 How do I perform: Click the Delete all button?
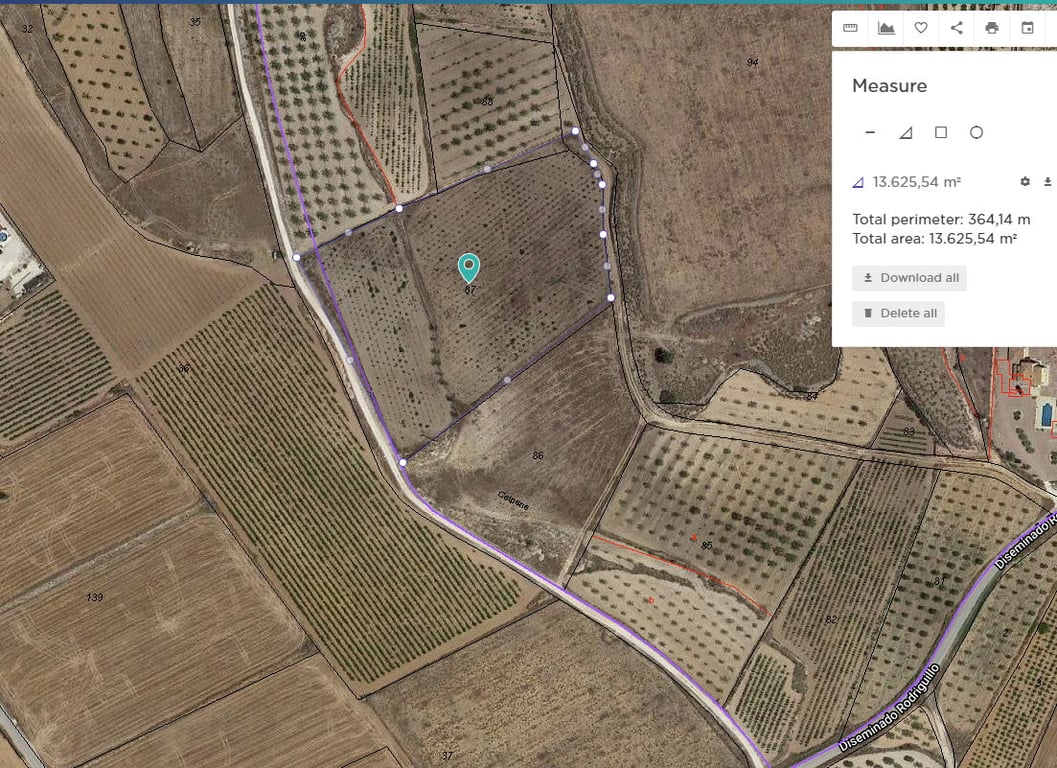click(x=898, y=313)
